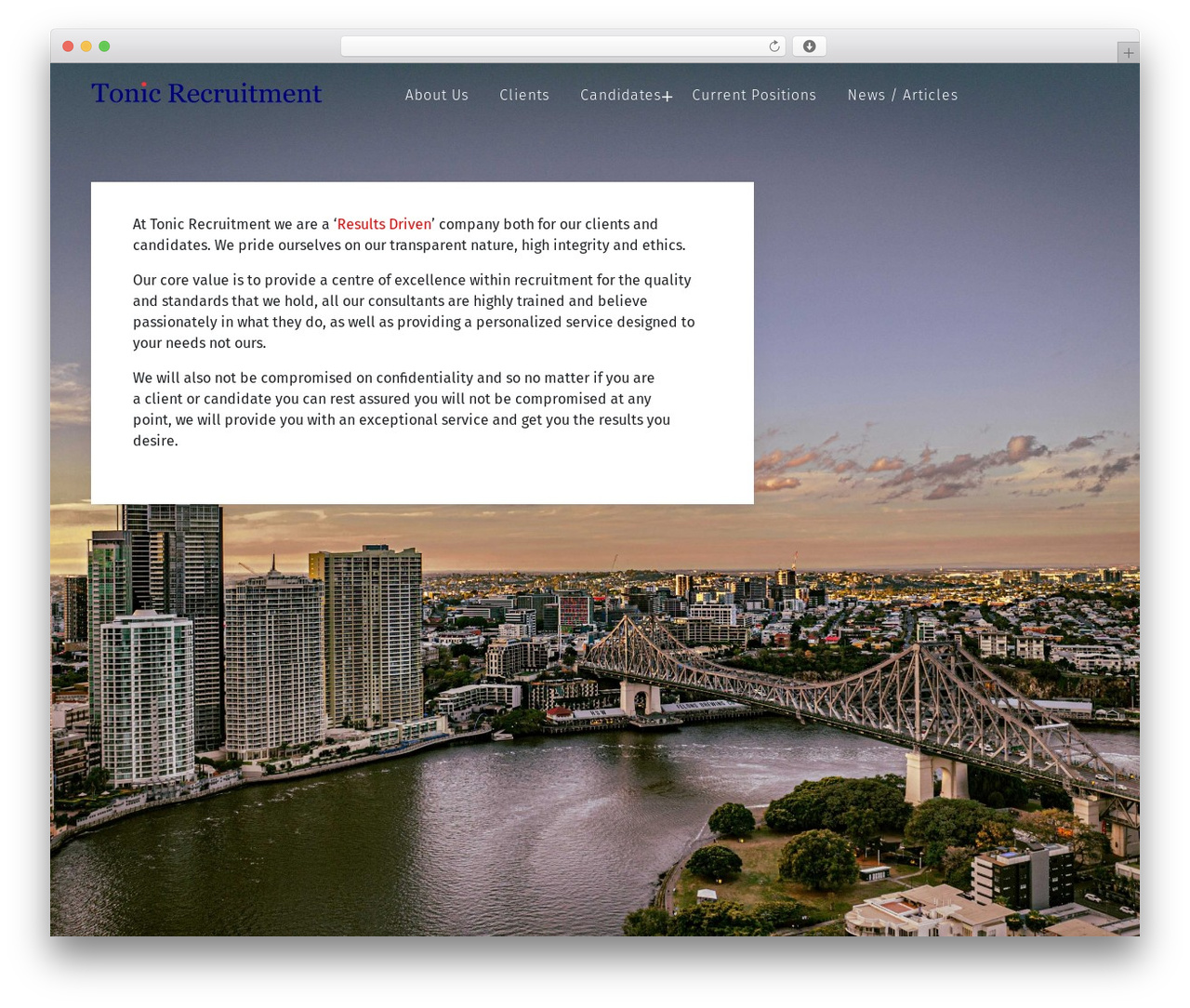This screenshot has height=1008, width=1190.
Task: Reload the page using the refresh icon
Action: coord(773,46)
